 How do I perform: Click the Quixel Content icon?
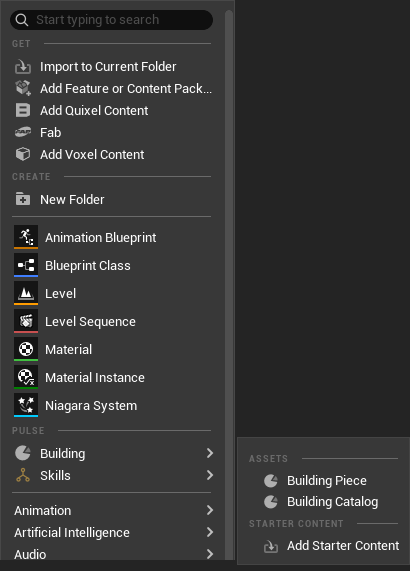(23, 110)
